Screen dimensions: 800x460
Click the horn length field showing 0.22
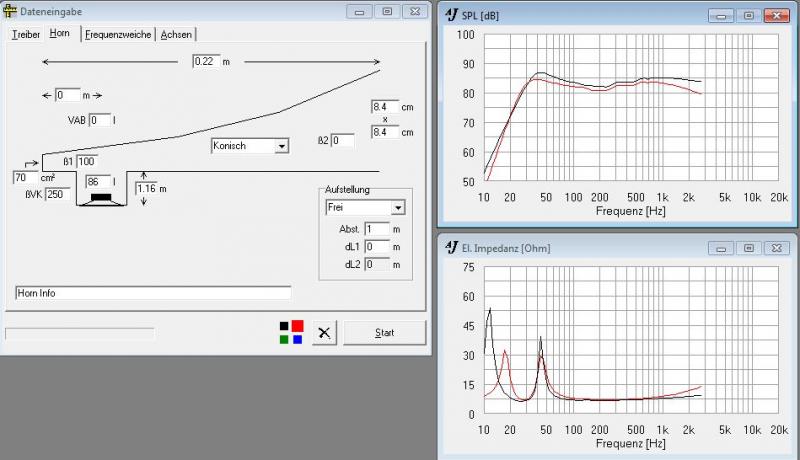[206, 61]
